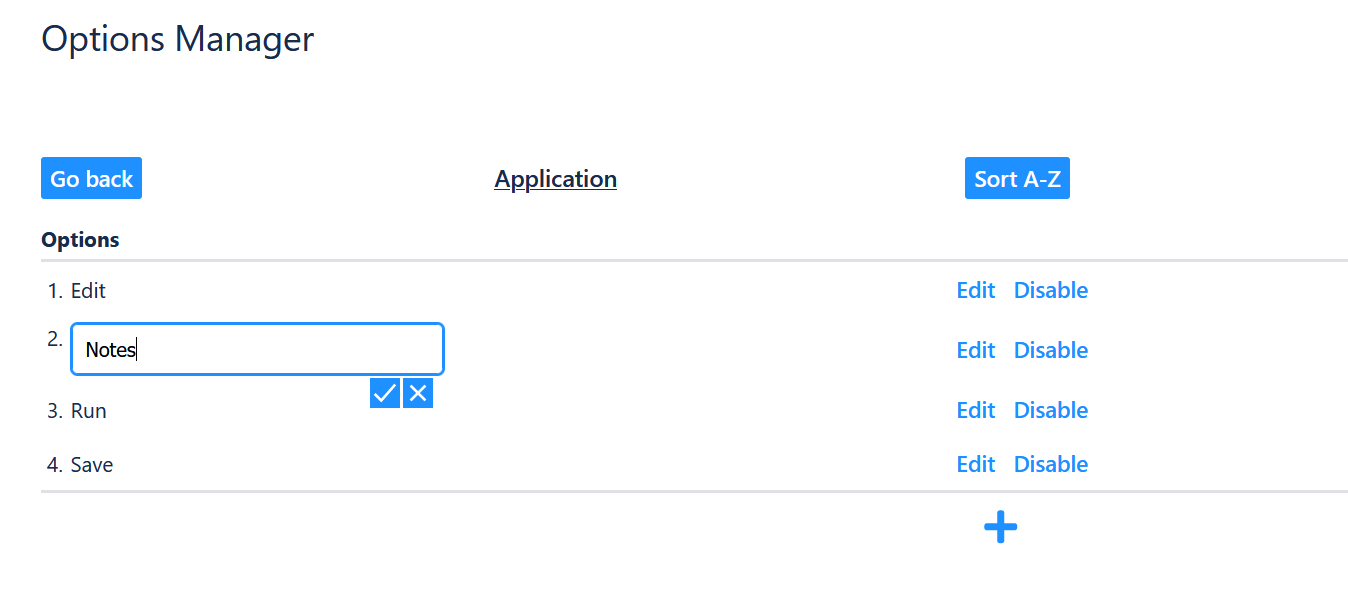This screenshot has width=1348, height=613.
Task: Add a new option with plus icon
Action: (x=1000, y=527)
